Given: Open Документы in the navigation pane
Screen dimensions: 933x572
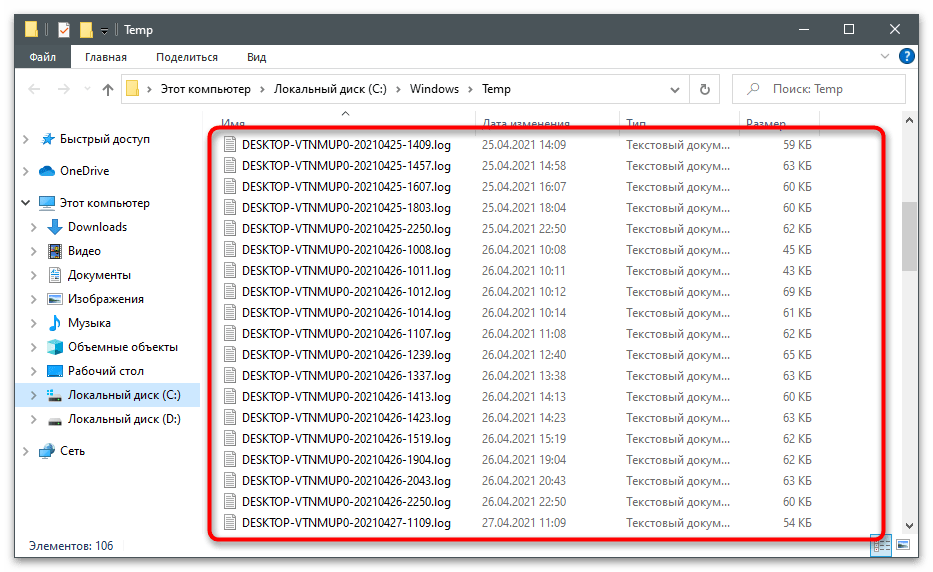Looking at the screenshot, I should [x=99, y=275].
